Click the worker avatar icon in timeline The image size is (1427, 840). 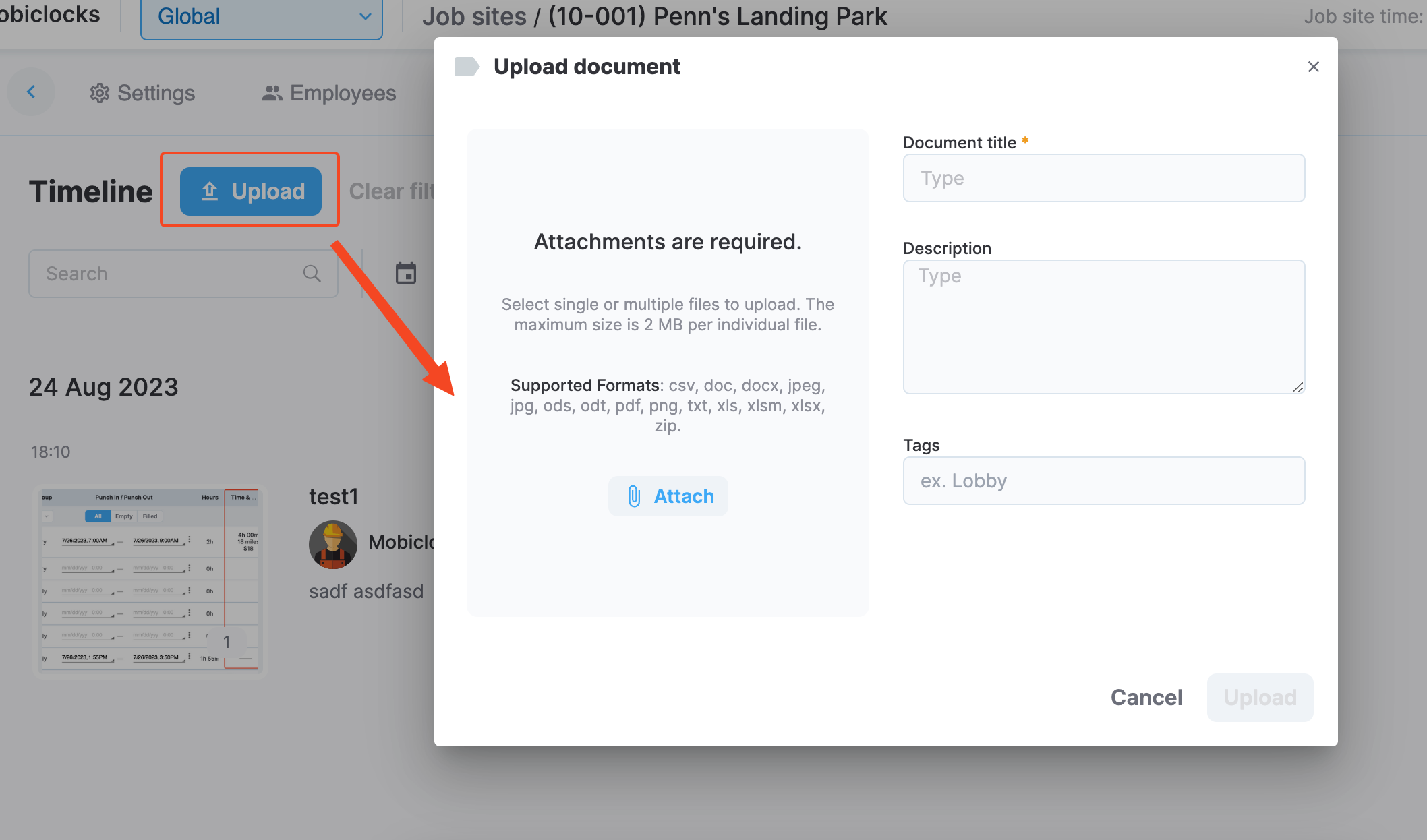[333, 543]
